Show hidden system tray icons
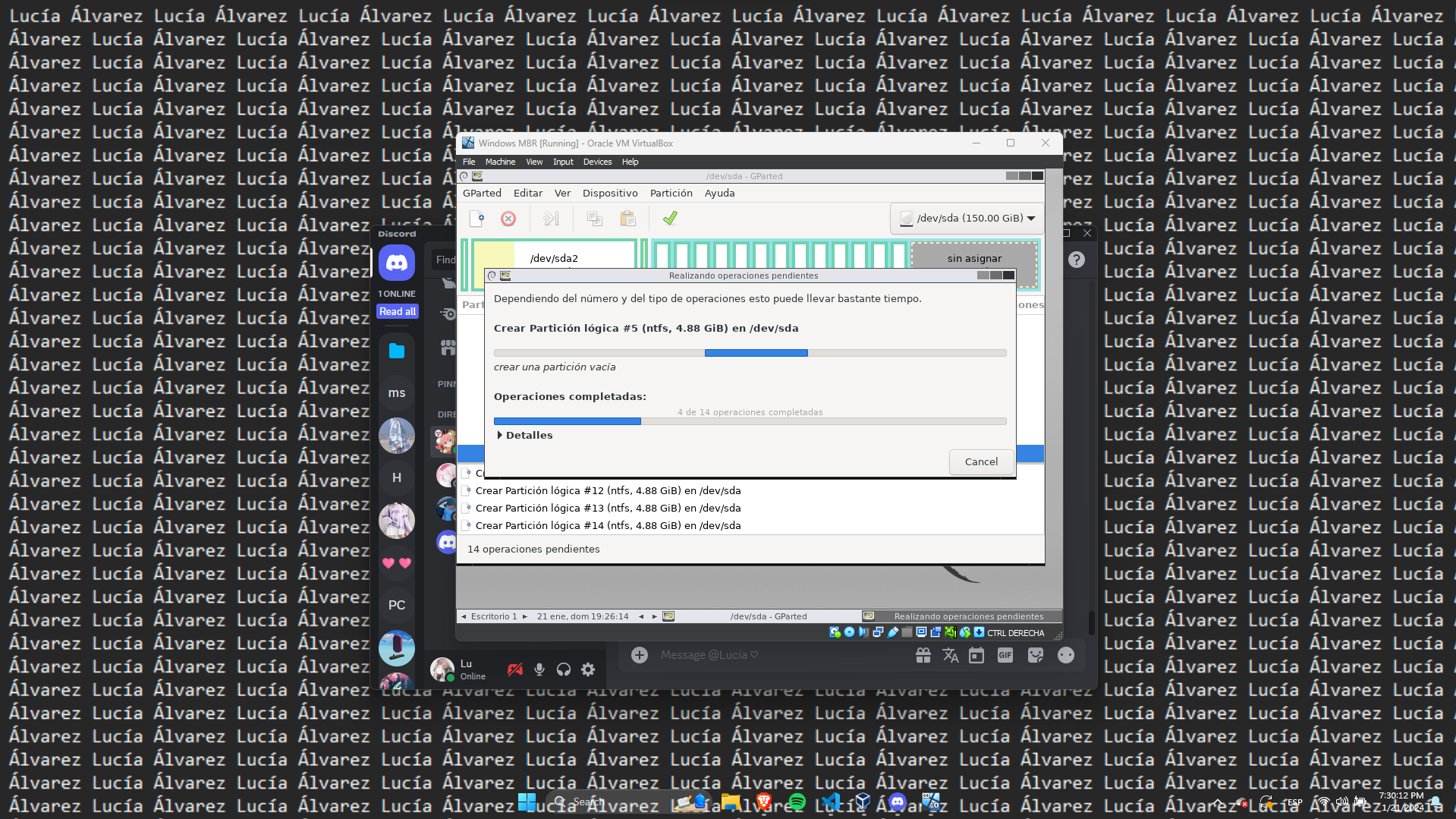Screen dimensions: 1456x819 [x=1217, y=802]
